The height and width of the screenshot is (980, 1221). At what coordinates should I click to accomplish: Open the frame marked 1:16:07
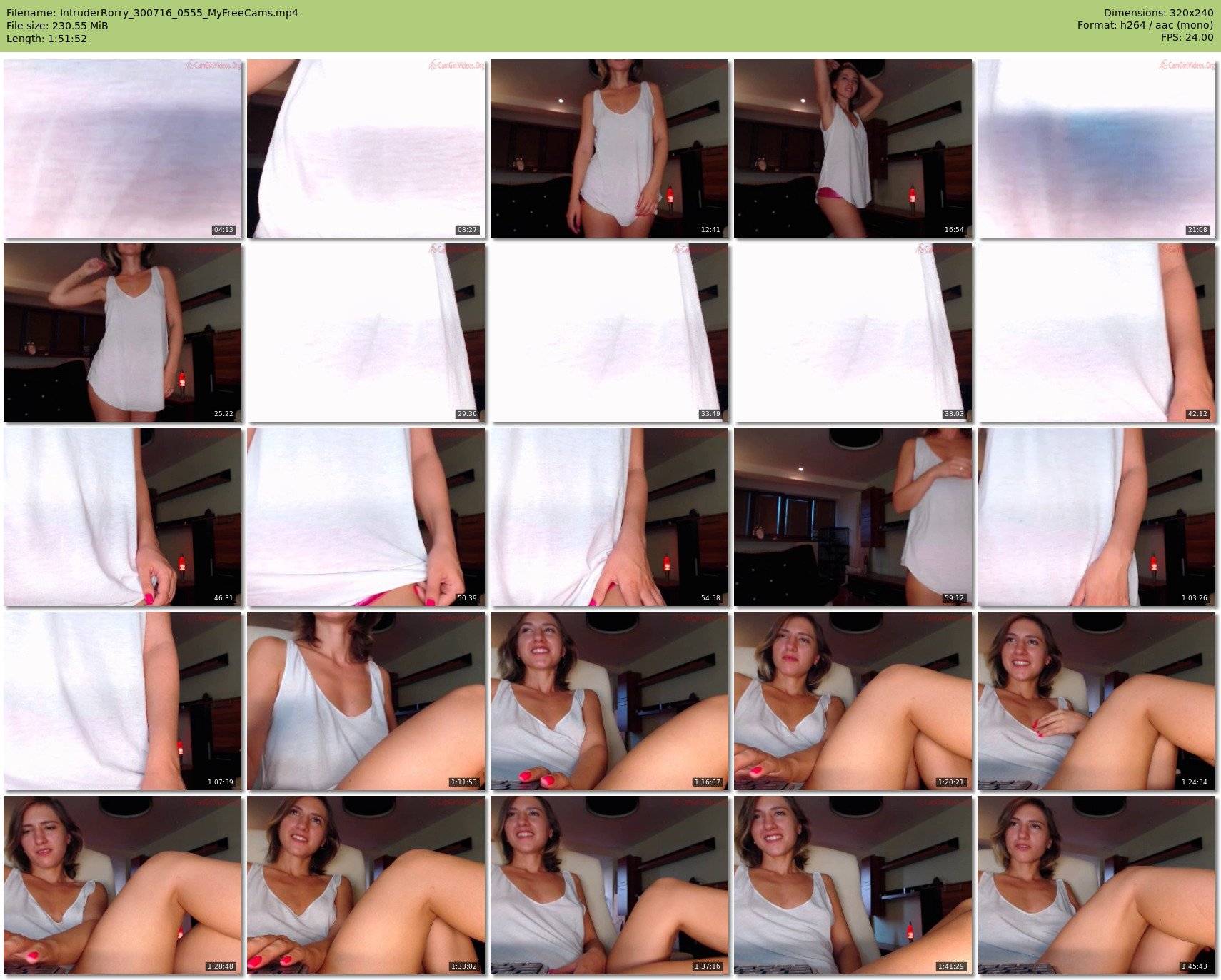tap(609, 701)
